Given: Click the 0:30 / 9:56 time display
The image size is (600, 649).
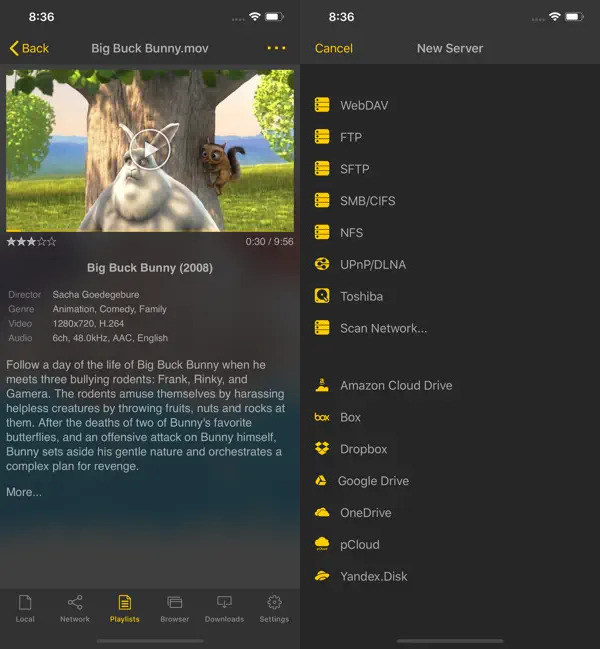Looking at the screenshot, I should coord(269,242).
